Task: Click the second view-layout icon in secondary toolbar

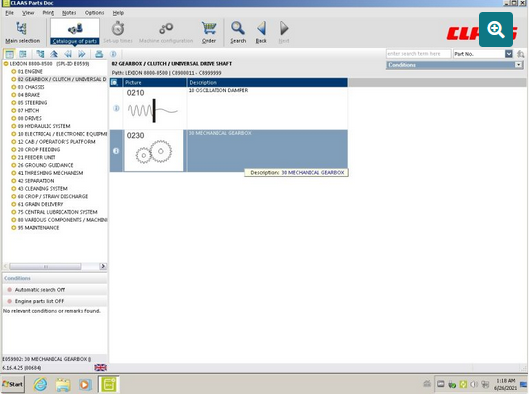Action: point(23,54)
